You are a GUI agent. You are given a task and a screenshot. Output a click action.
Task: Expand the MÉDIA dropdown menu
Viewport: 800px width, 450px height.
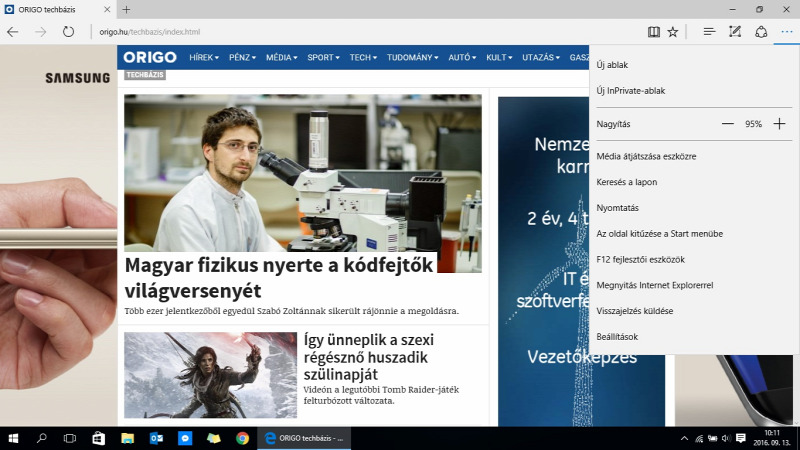(x=281, y=58)
